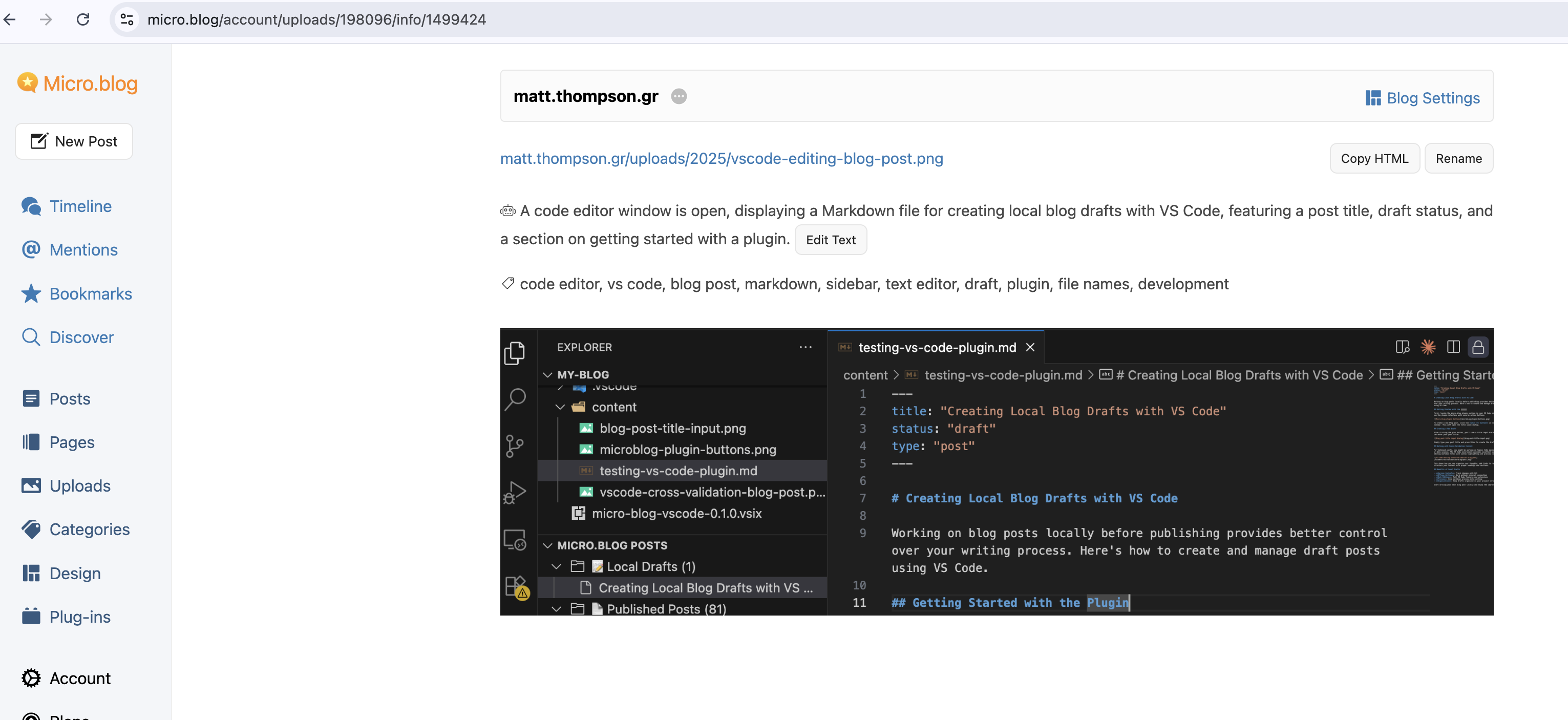The height and width of the screenshot is (720, 1568).
Task: Click the Rename button
Action: coord(1458,158)
